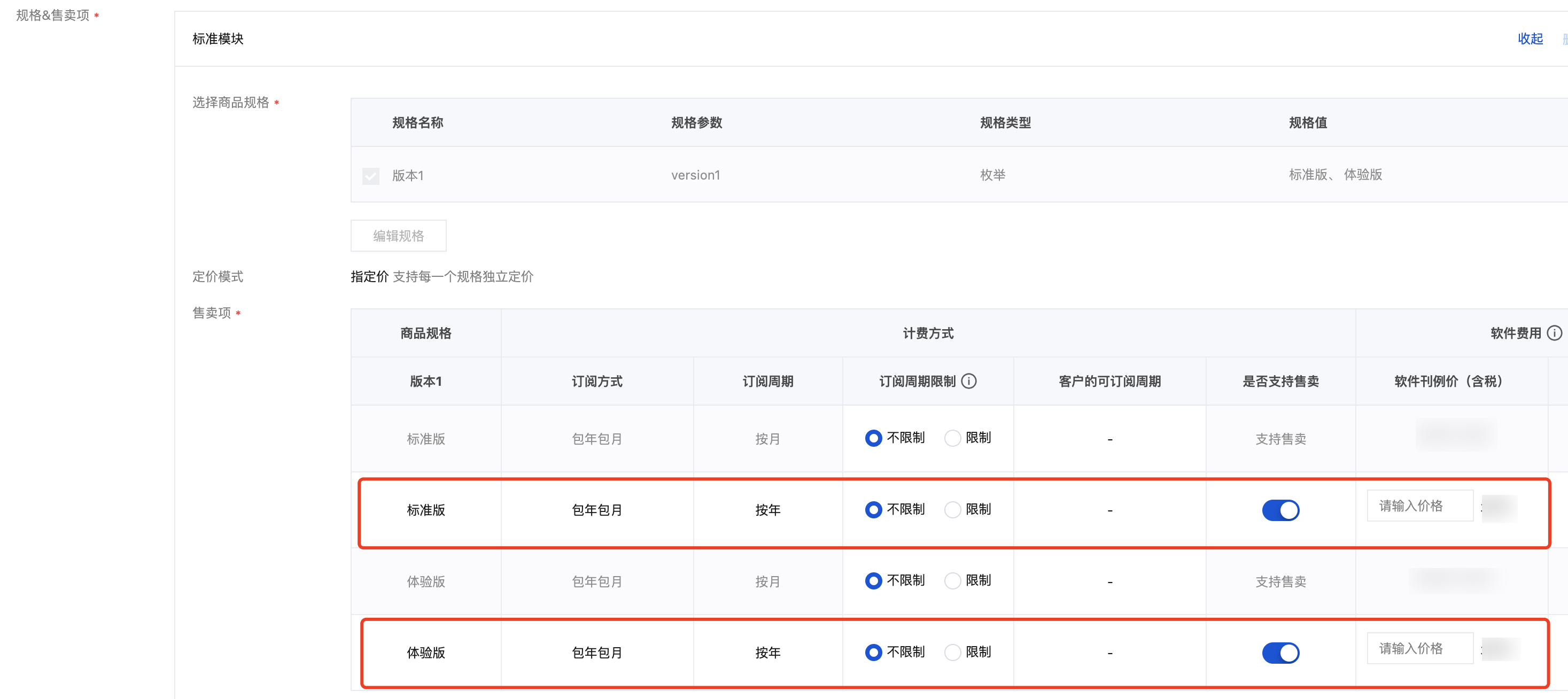Image resolution: width=1568 pixels, height=699 pixels.
Task: Click info icon beside 软件费用 header
Action: (1554, 333)
